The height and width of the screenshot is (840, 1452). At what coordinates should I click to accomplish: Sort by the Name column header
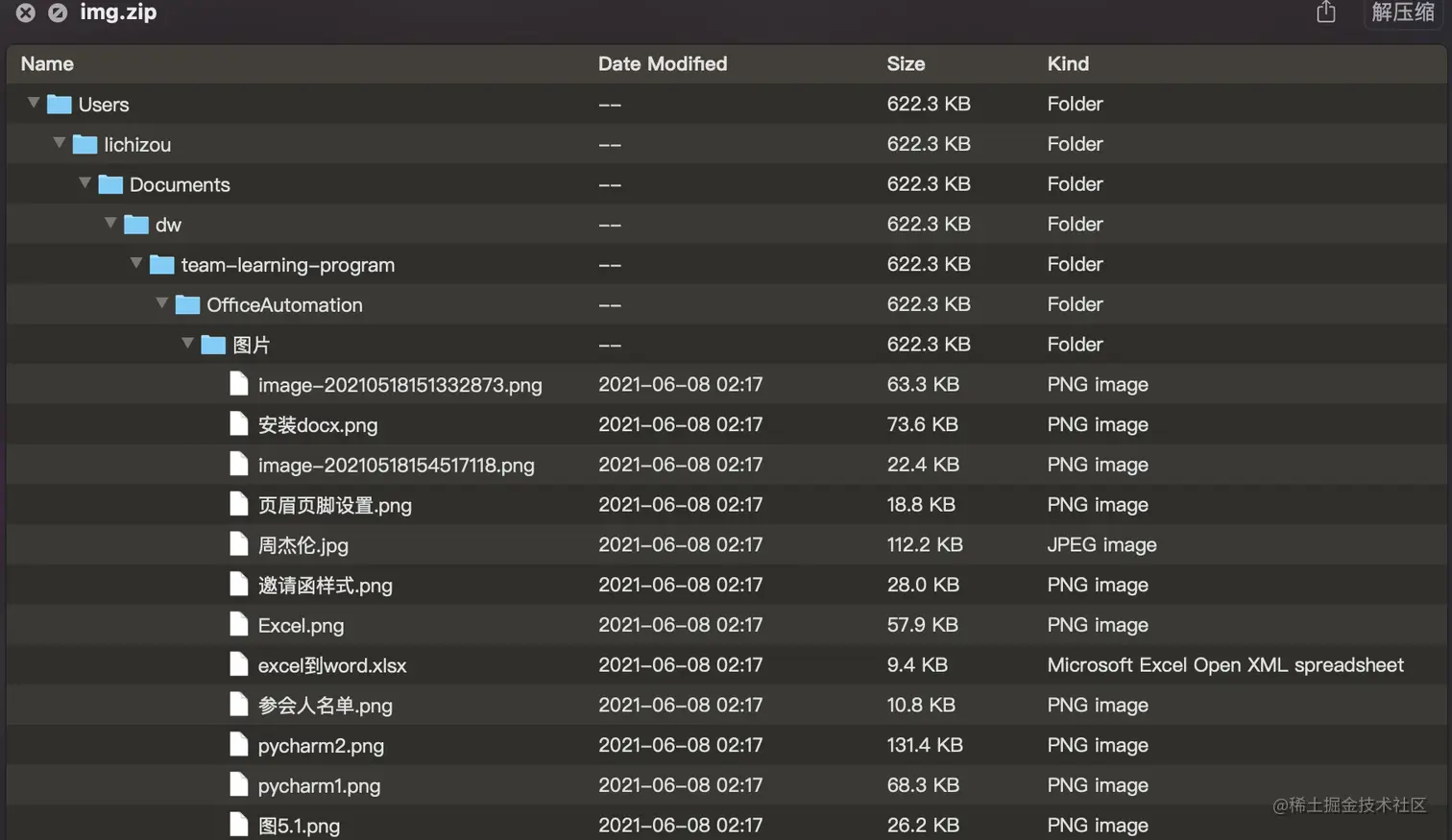point(47,63)
